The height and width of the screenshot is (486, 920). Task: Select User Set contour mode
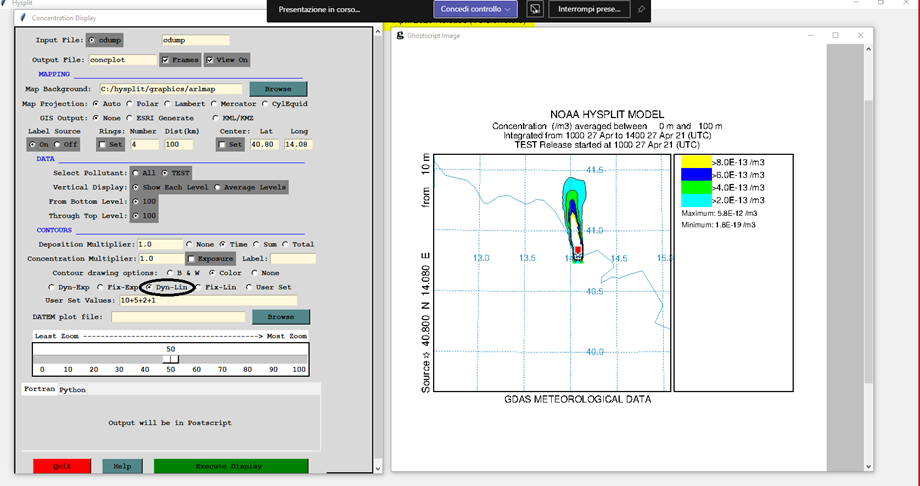[x=249, y=288]
